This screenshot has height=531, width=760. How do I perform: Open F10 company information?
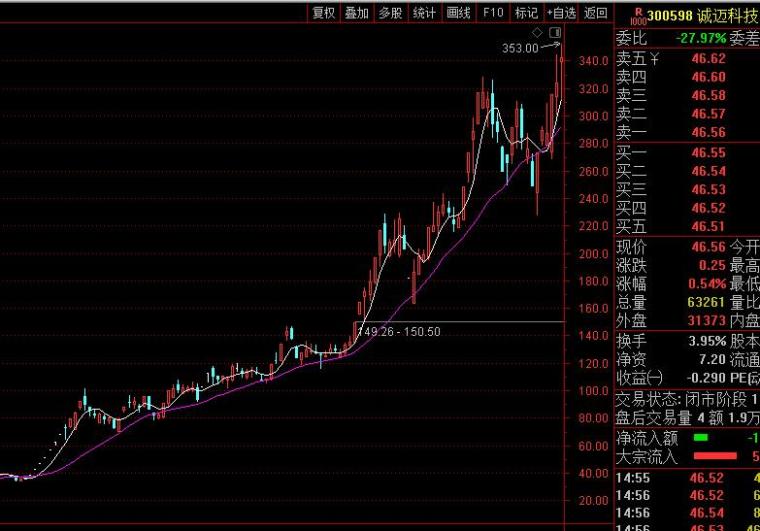tap(493, 13)
